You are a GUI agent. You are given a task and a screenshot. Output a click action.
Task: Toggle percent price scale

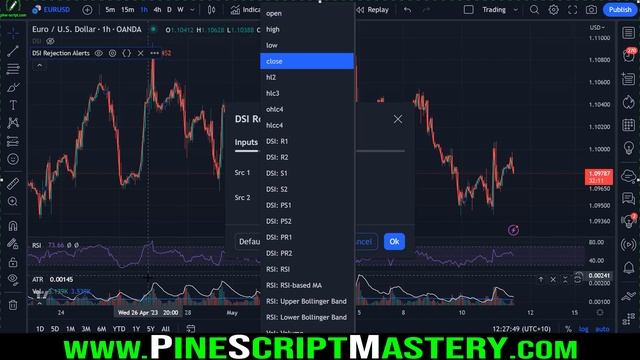pyautogui.click(x=568, y=329)
